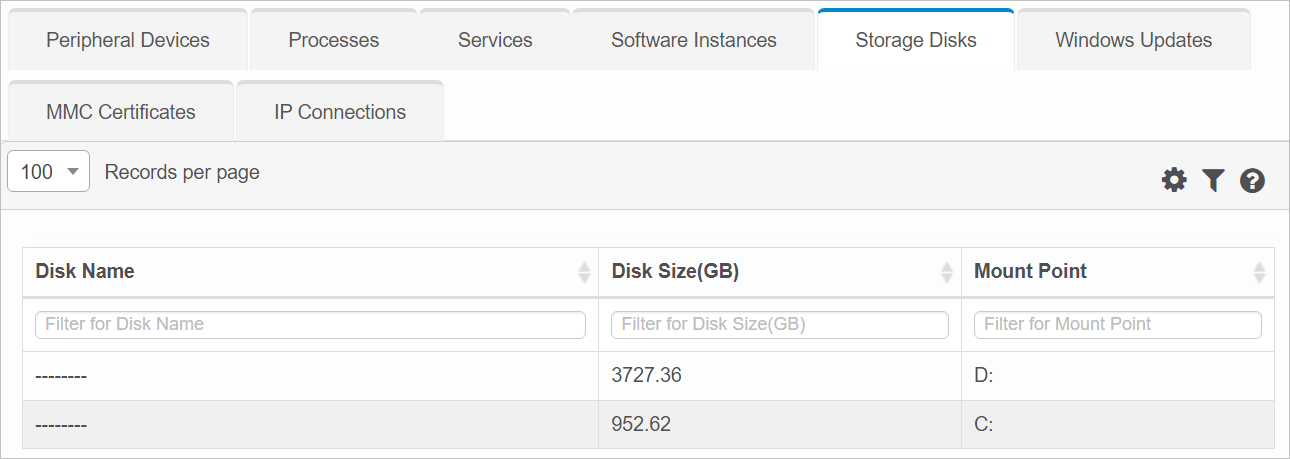This screenshot has height=459, width=1290.
Task: Select the 952.62 GB disk row
Action: (x=648, y=424)
